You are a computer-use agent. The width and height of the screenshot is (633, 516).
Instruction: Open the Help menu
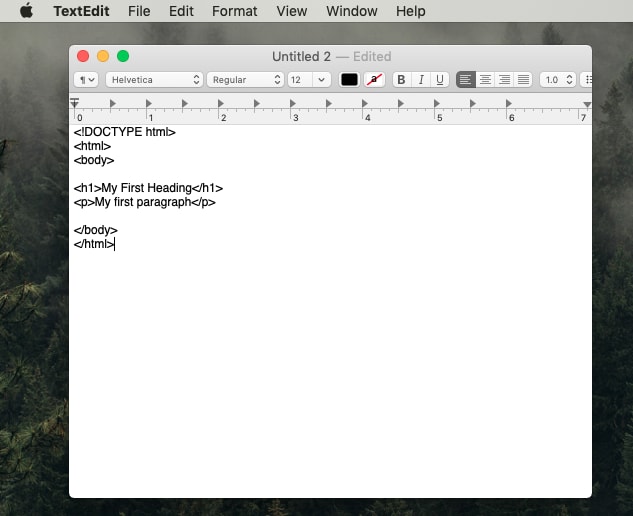pos(410,11)
